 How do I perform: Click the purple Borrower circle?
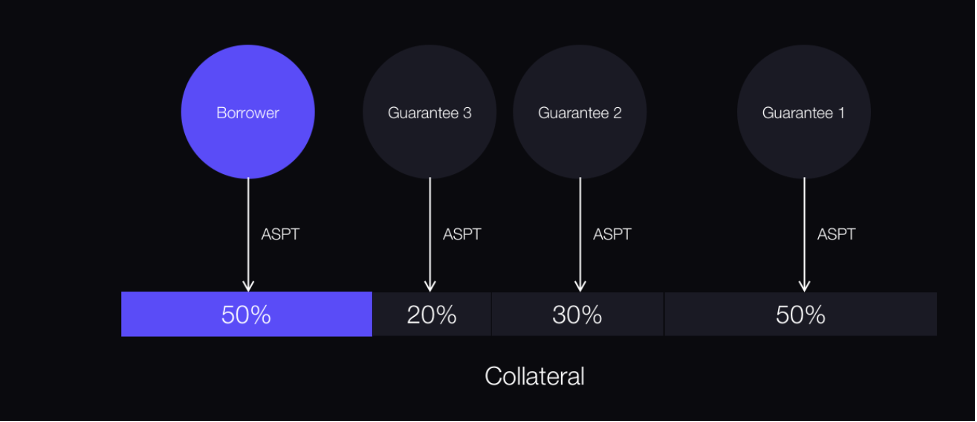(248, 112)
